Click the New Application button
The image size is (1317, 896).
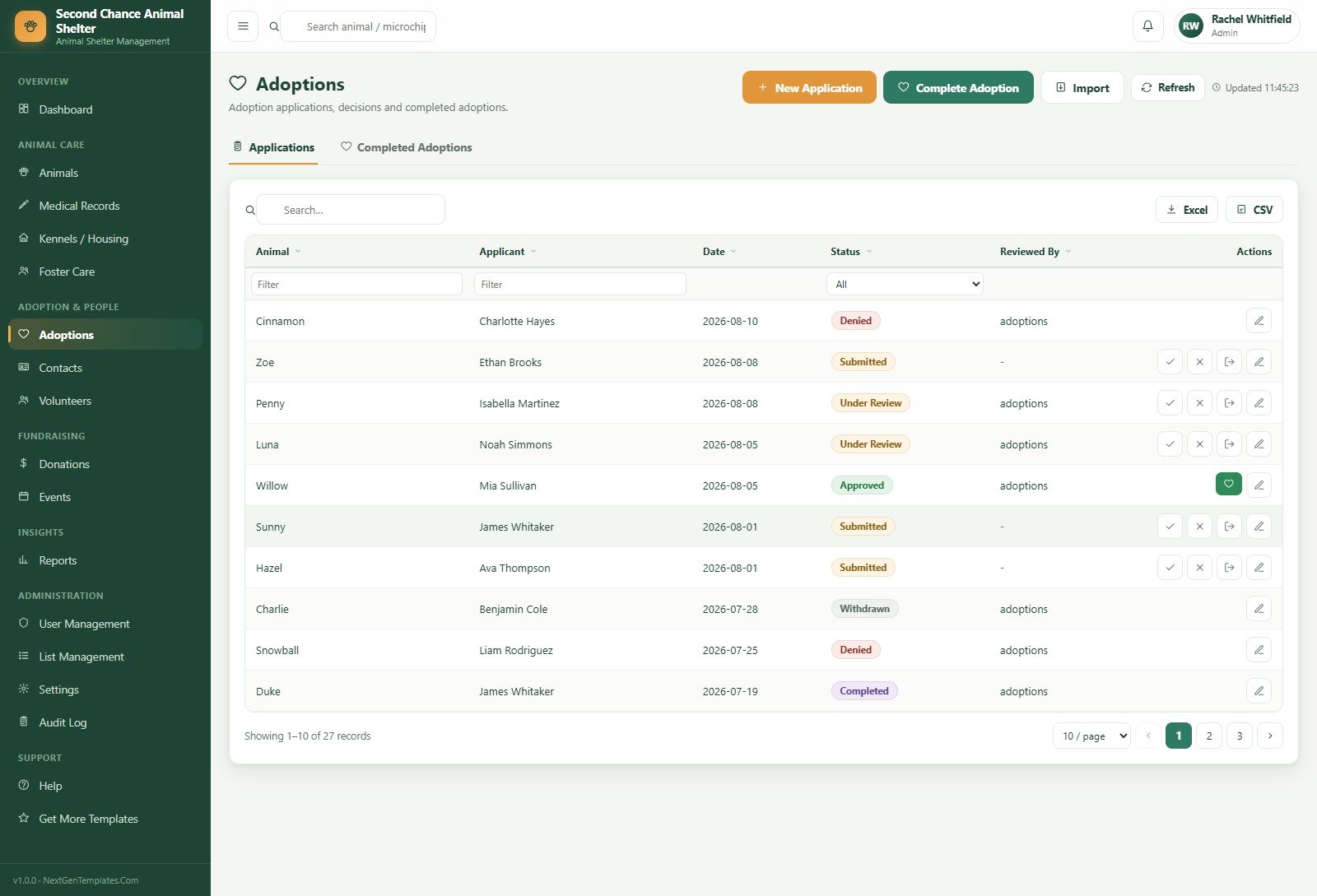(809, 87)
